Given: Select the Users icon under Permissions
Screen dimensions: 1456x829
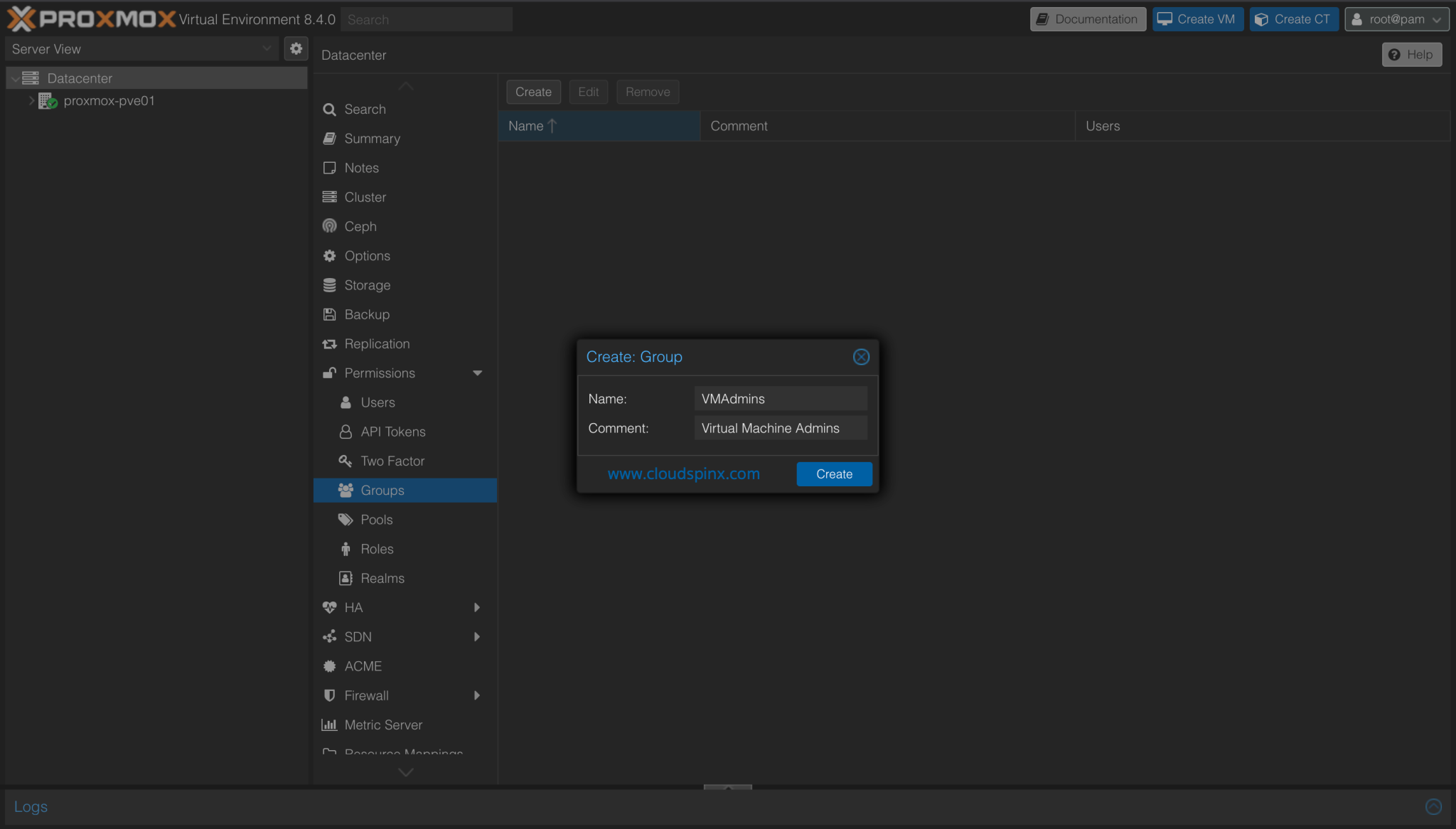Looking at the screenshot, I should pos(377,402).
